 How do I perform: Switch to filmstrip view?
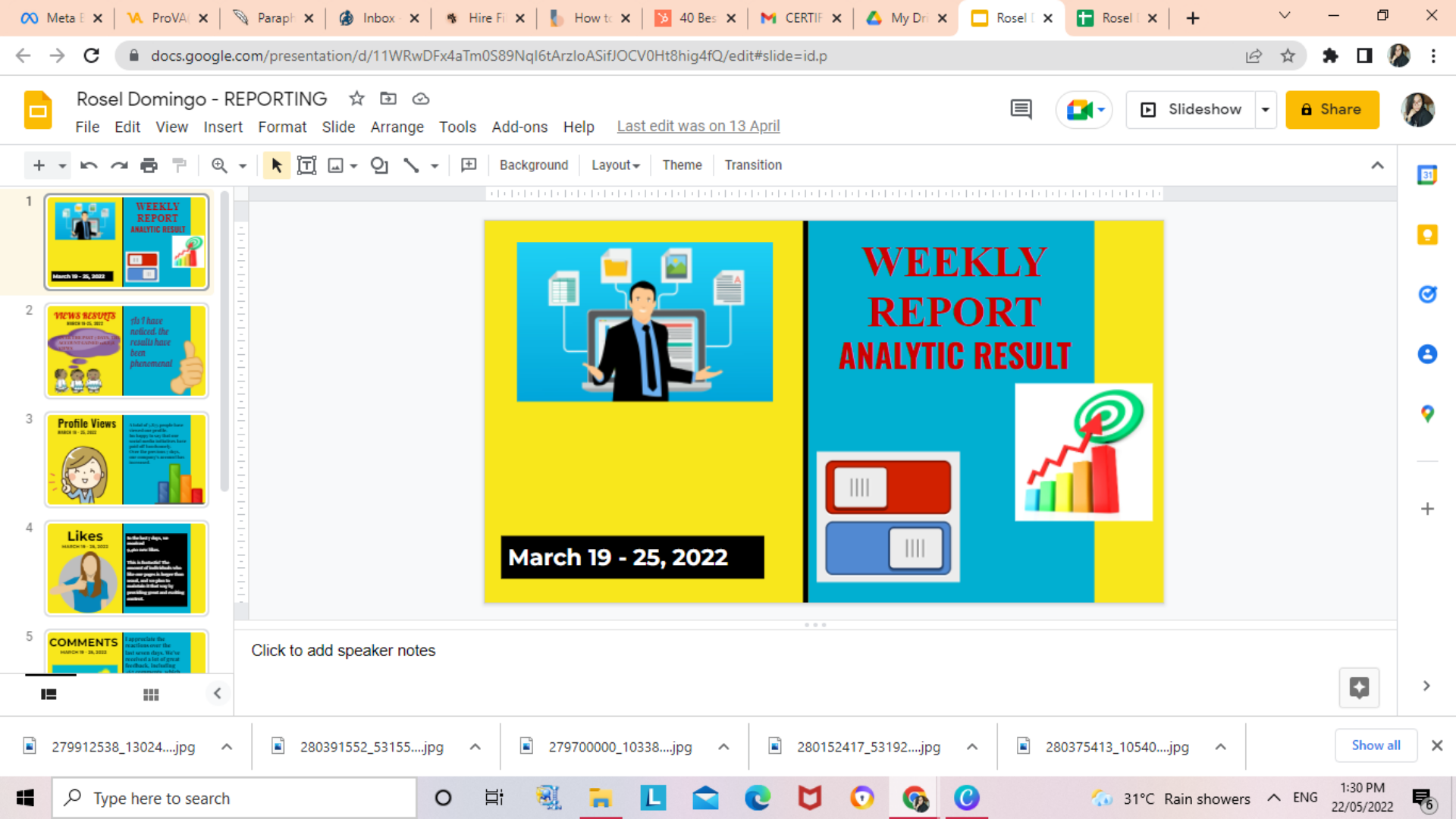[49, 694]
